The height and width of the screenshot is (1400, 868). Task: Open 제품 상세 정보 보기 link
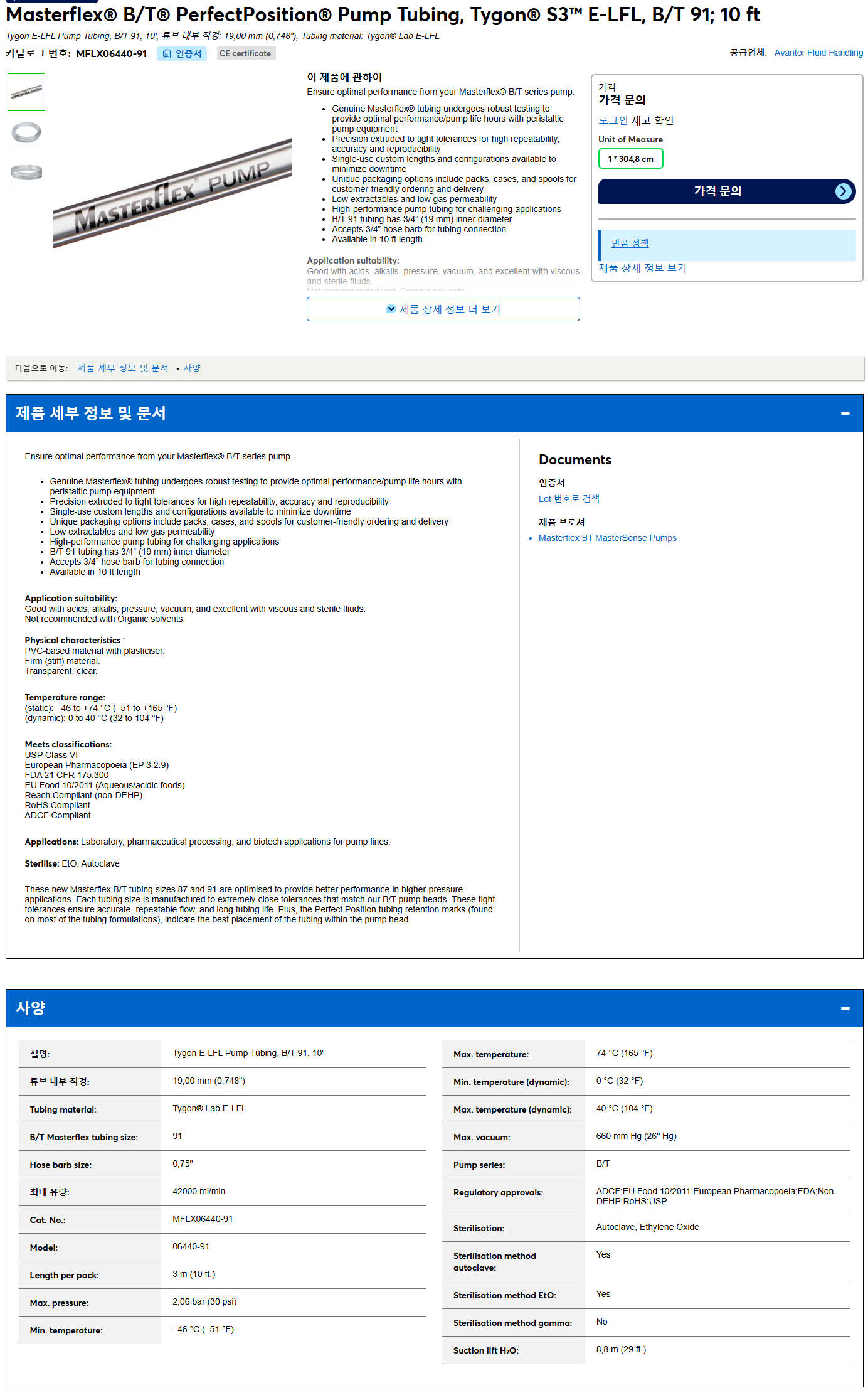click(642, 268)
